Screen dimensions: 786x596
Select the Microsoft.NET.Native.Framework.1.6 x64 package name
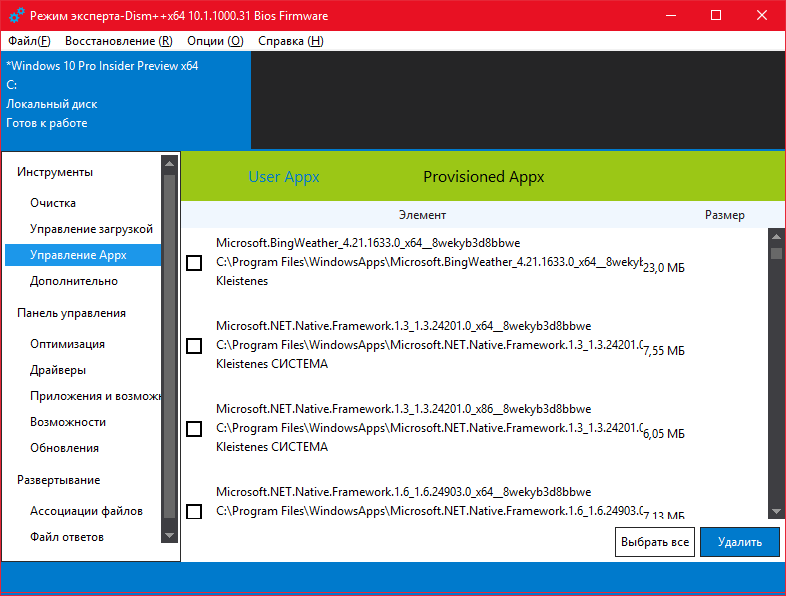pos(404,492)
